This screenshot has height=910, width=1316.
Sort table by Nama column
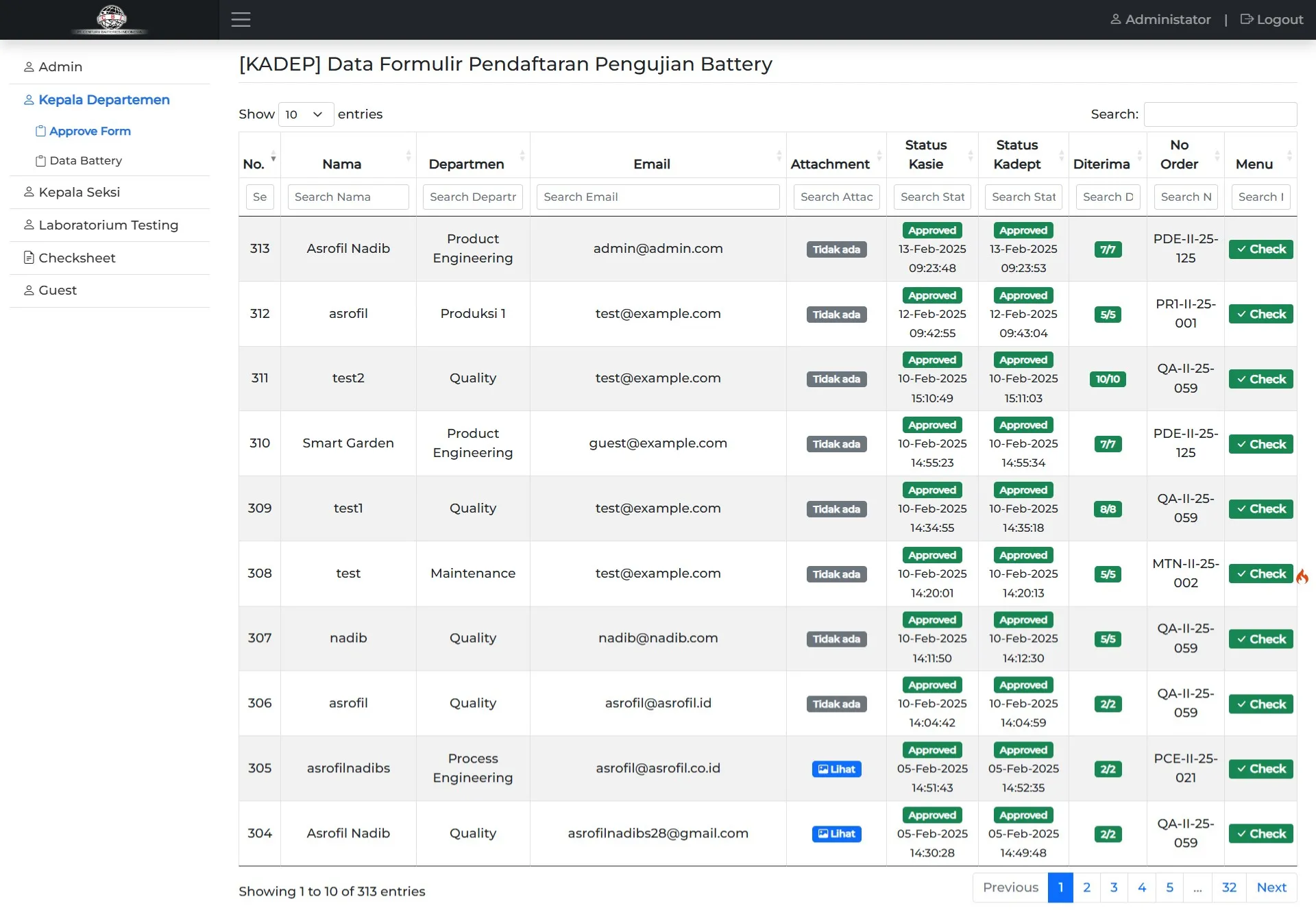pyautogui.click(x=348, y=155)
